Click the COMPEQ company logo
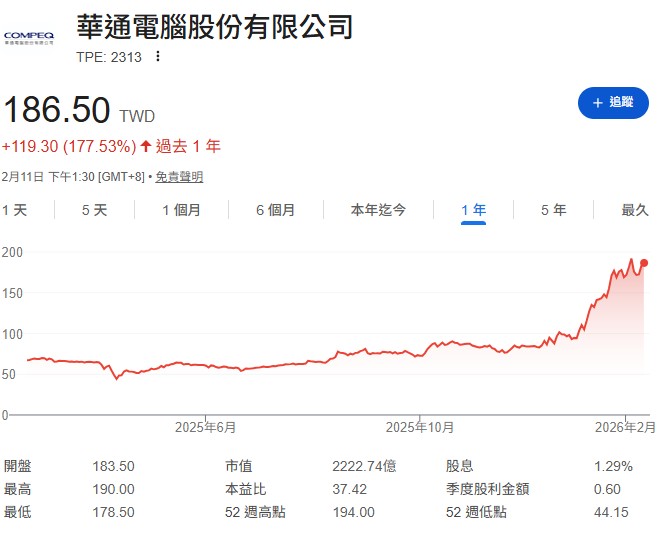657x537 pixels. click(x=29, y=38)
